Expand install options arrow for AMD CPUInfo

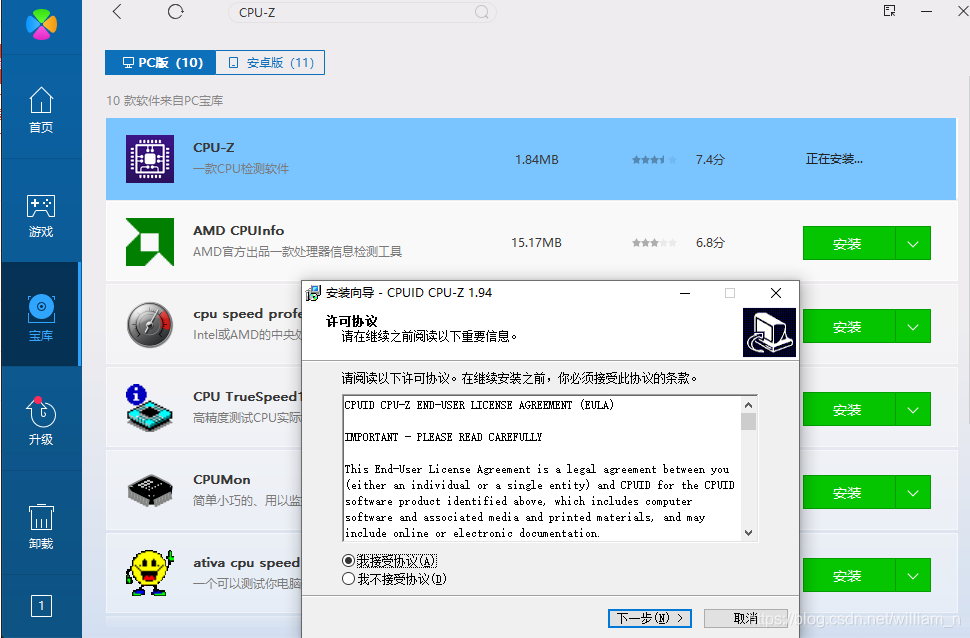(x=913, y=243)
